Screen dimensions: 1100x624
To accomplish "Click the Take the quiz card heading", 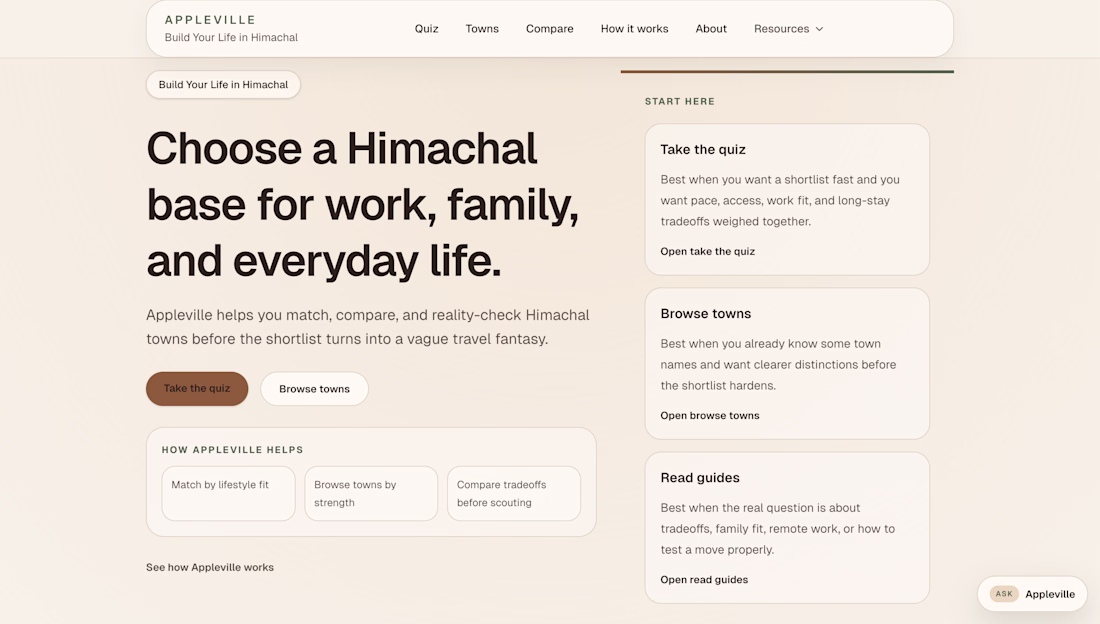I will click(x=703, y=150).
